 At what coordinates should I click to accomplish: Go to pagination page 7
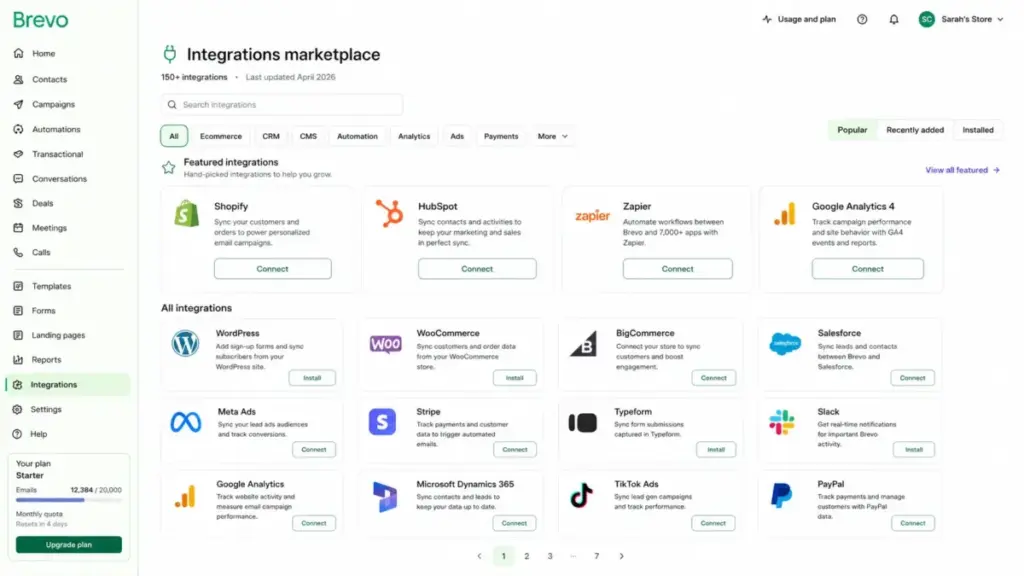coord(596,556)
